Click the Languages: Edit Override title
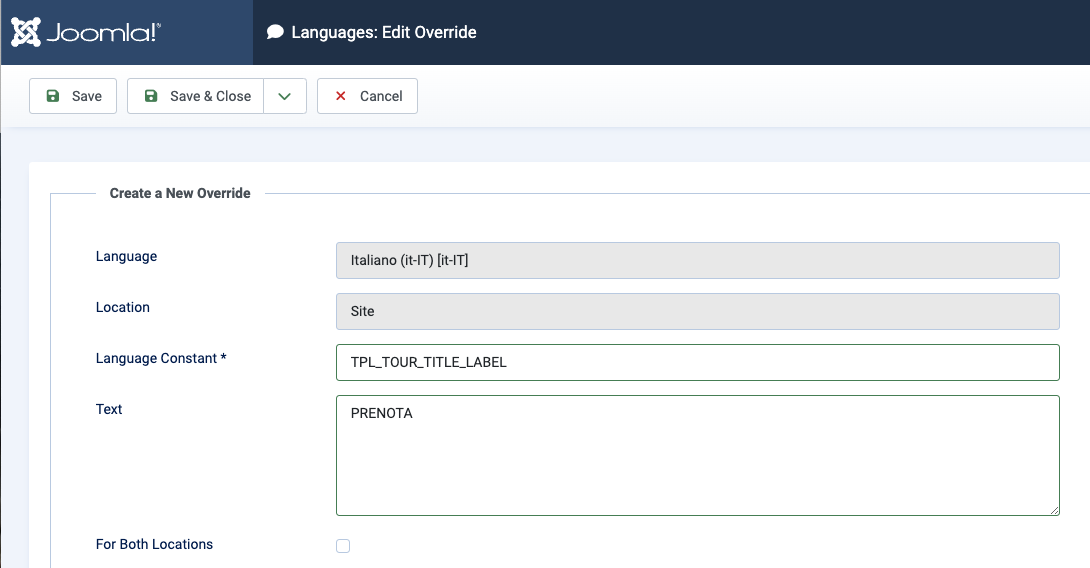The width and height of the screenshot is (1090, 568). pos(384,32)
